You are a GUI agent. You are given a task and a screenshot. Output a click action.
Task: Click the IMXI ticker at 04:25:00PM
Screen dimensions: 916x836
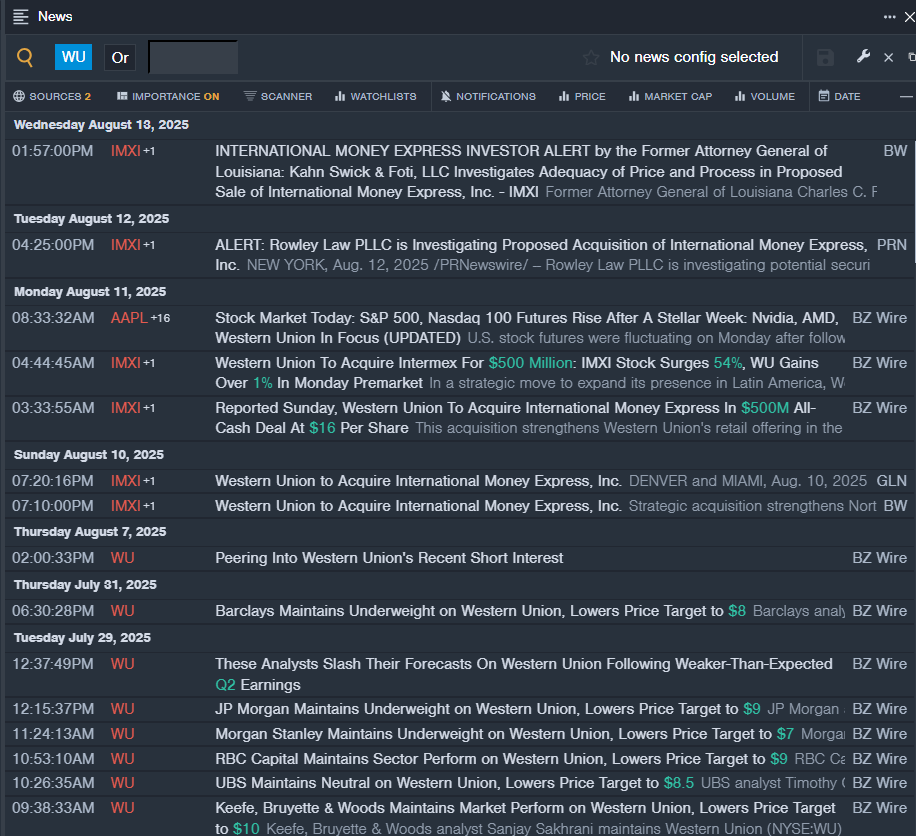[126, 245]
